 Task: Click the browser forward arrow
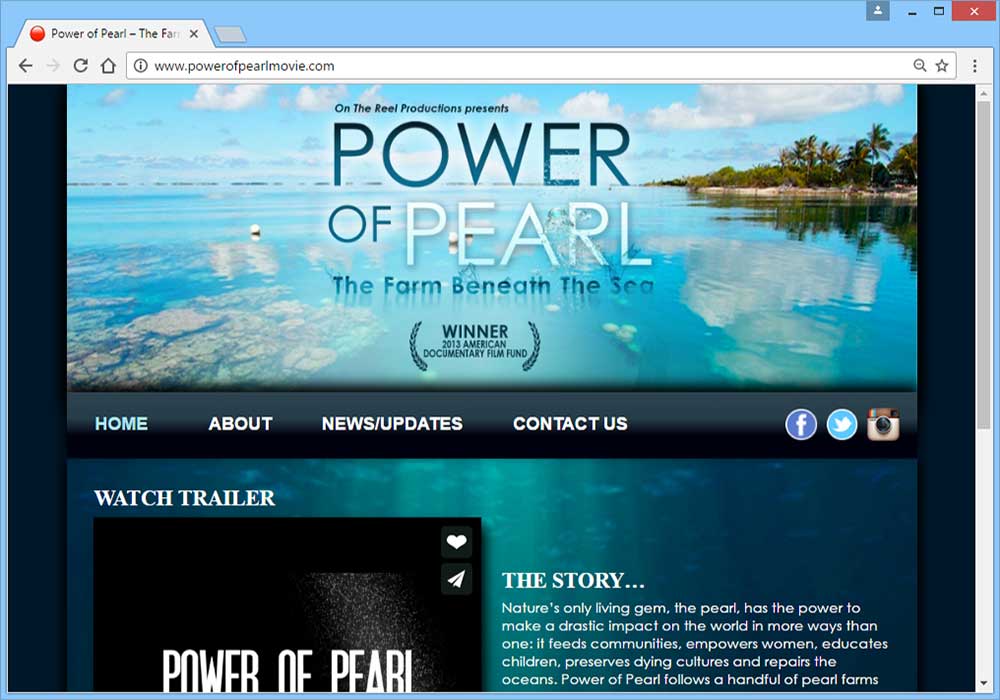[x=53, y=66]
